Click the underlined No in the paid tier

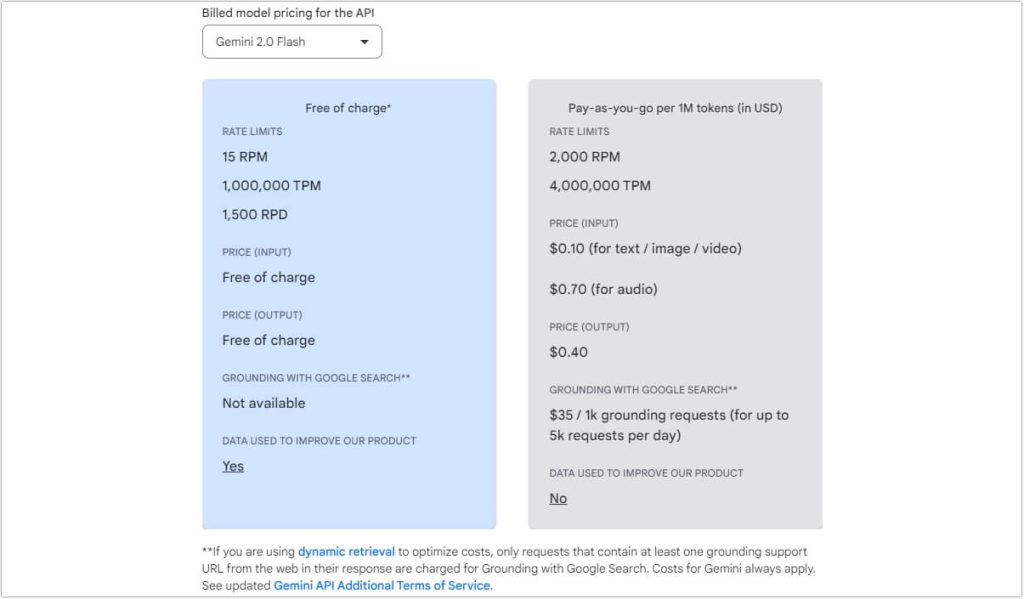pos(558,498)
